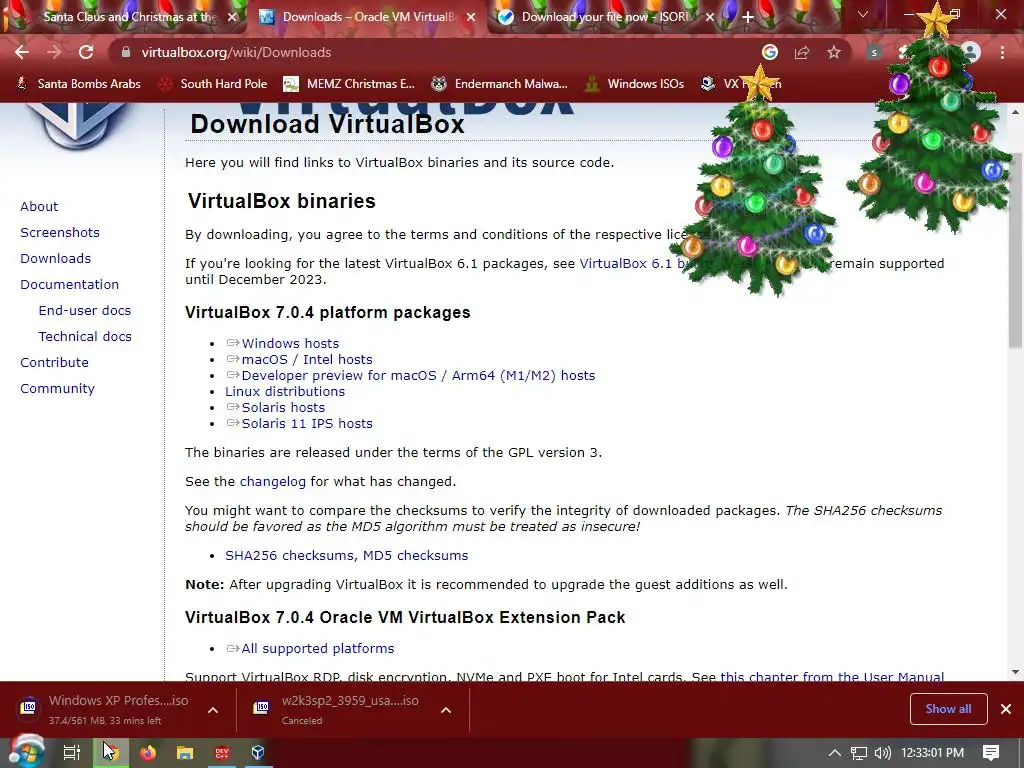Open the Endermanch Malwa... bookmark
1024x768 pixels.
[500, 84]
